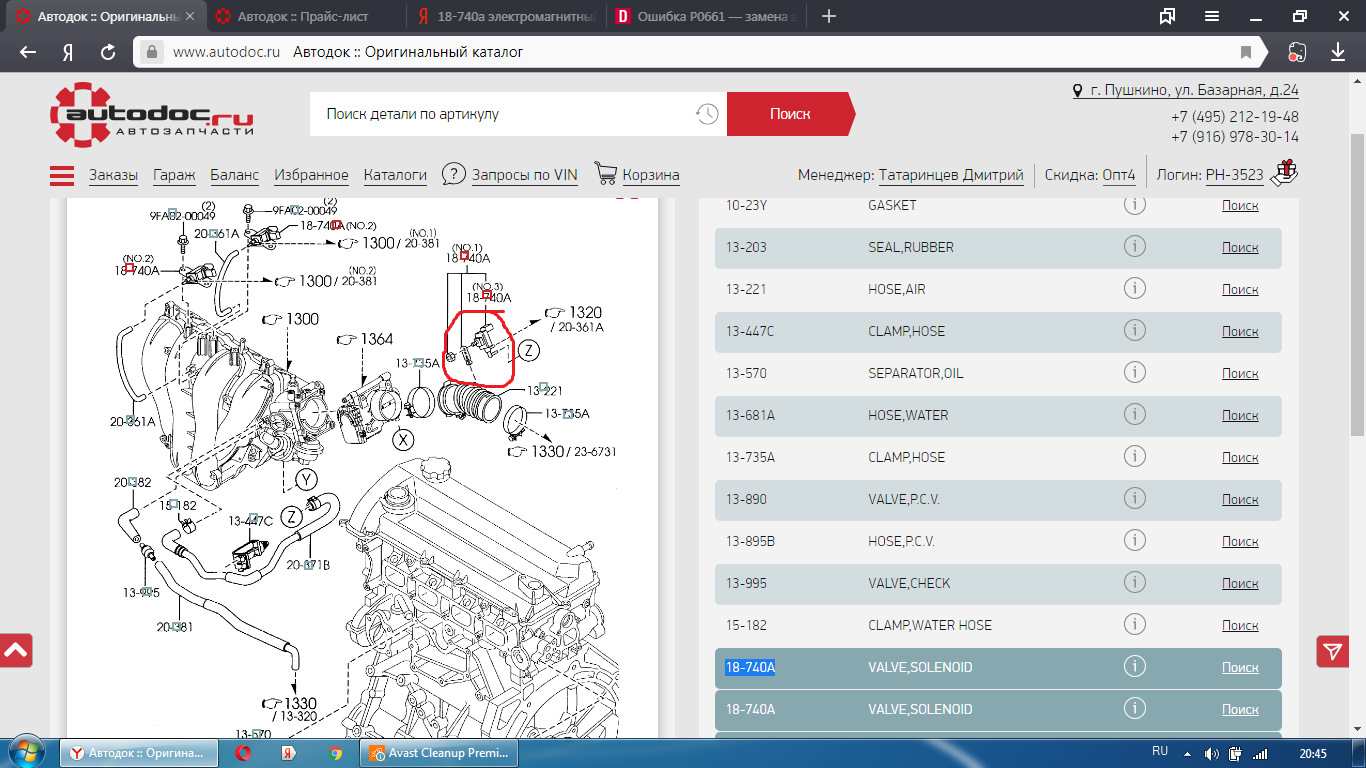The image size is (1366, 768).
Task: Open Avast Cleanup Premium taskbar window
Action: [x=440, y=753]
